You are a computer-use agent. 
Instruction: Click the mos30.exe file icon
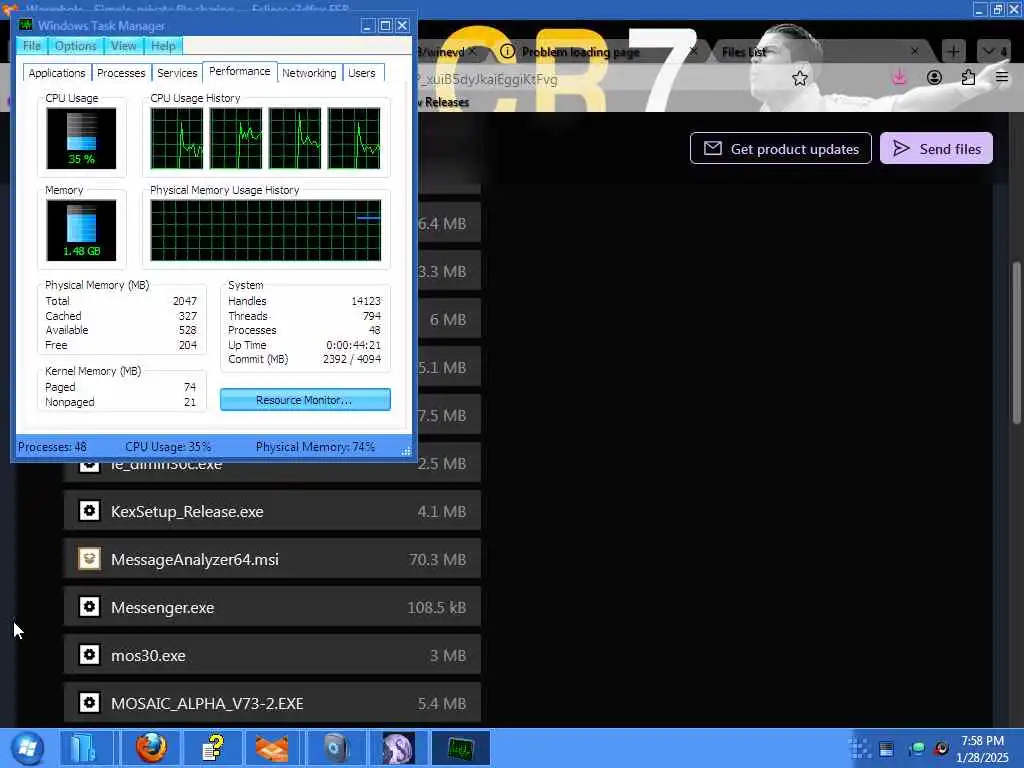pos(89,655)
